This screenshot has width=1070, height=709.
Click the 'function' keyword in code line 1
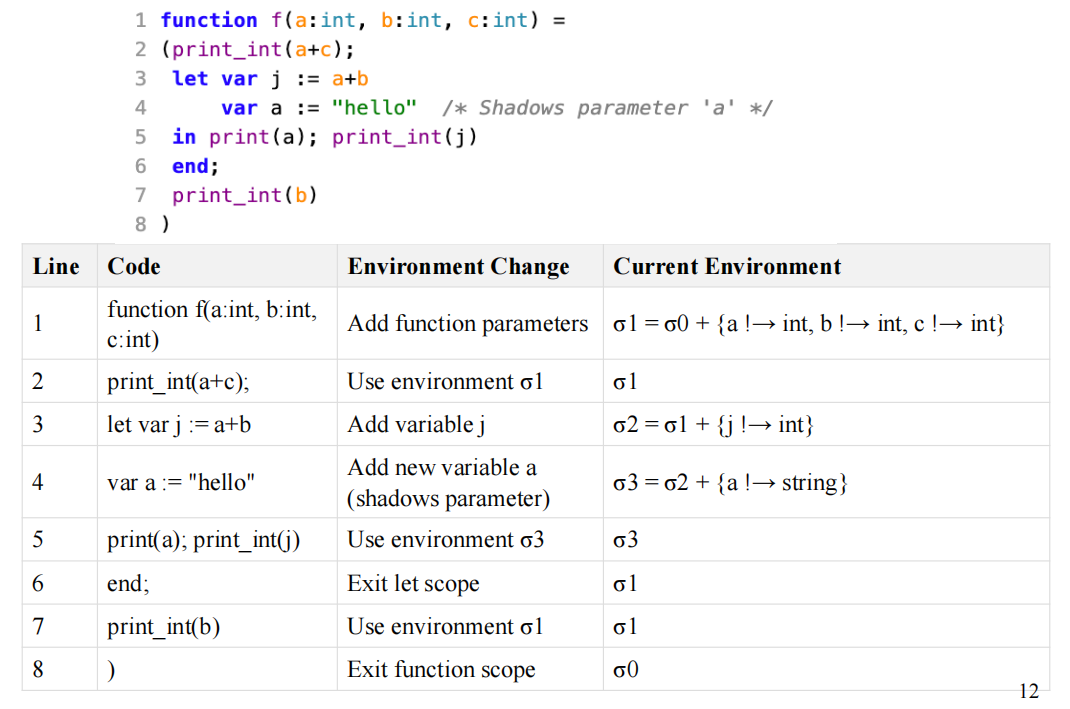pyautogui.click(x=208, y=20)
